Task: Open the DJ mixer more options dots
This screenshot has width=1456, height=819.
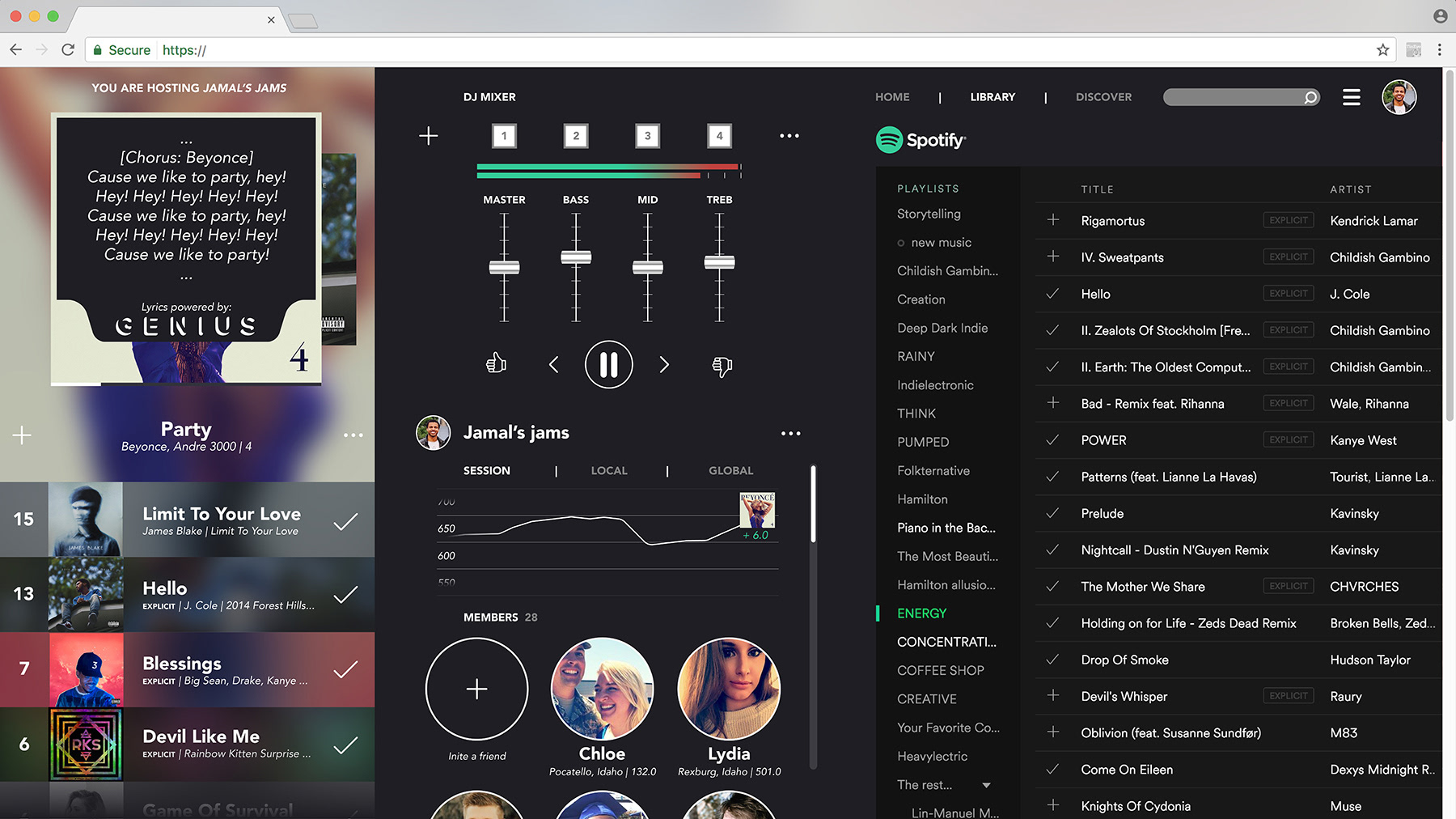Action: (x=789, y=136)
